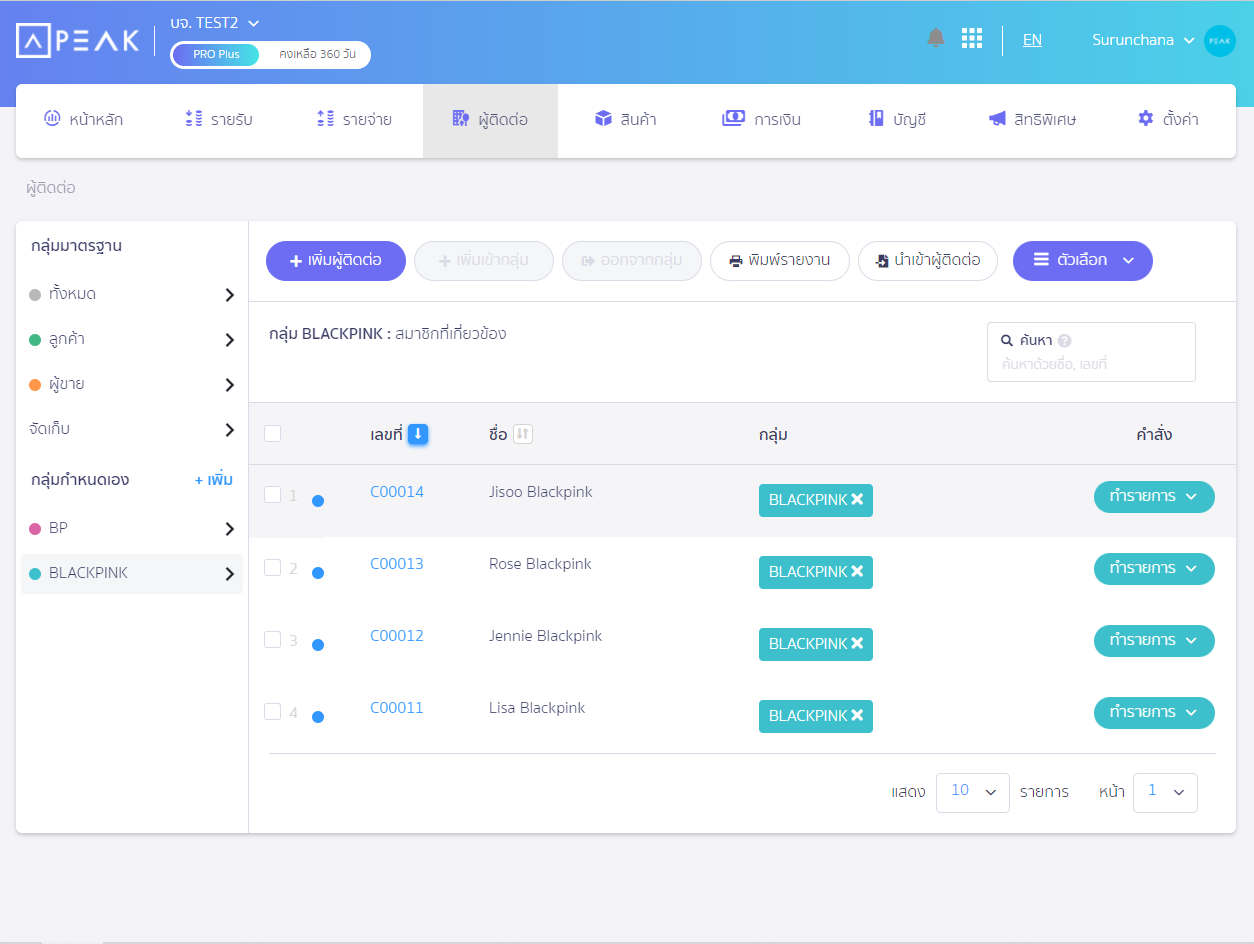This screenshot has width=1254, height=944.
Task: Click blue status dot for Jennie Blackpink
Action: tap(318, 645)
